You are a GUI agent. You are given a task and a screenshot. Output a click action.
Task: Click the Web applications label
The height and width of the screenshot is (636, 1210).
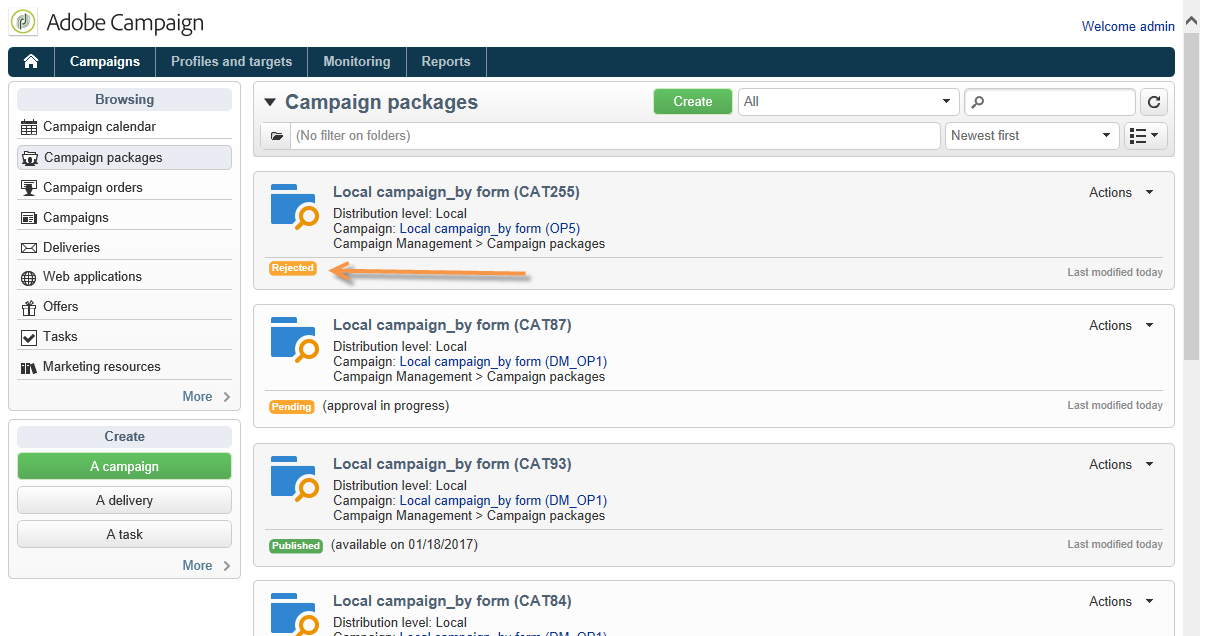tap(92, 277)
